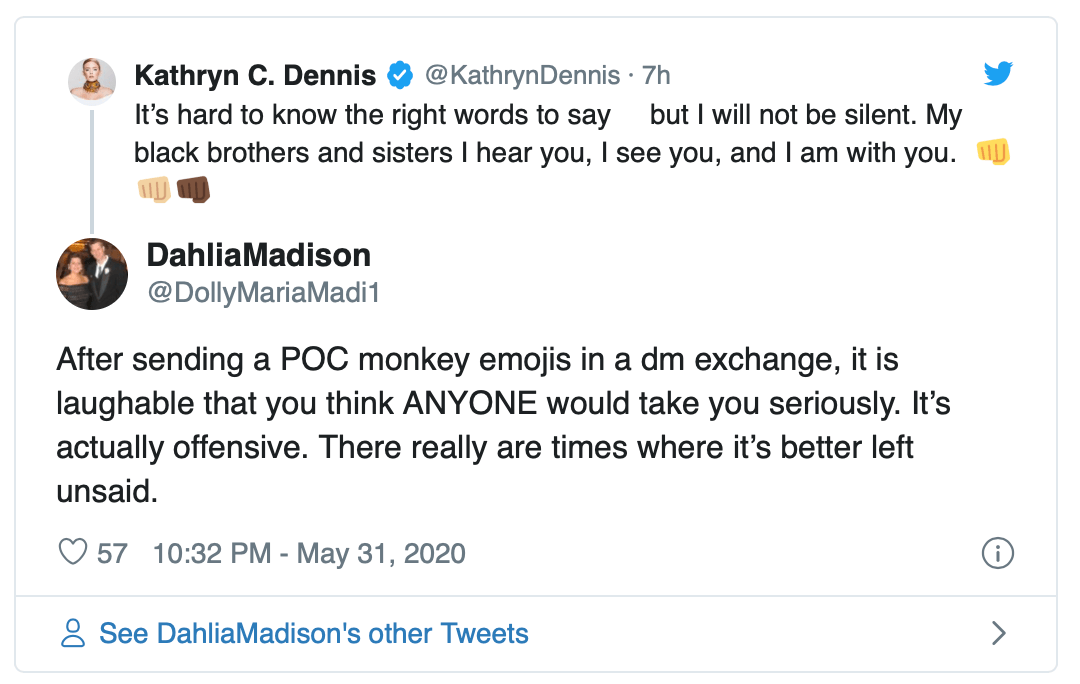The width and height of the screenshot is (1080, 684).
Task: Click the dark-skin fist emoji
Action: (x=193, y=190)
